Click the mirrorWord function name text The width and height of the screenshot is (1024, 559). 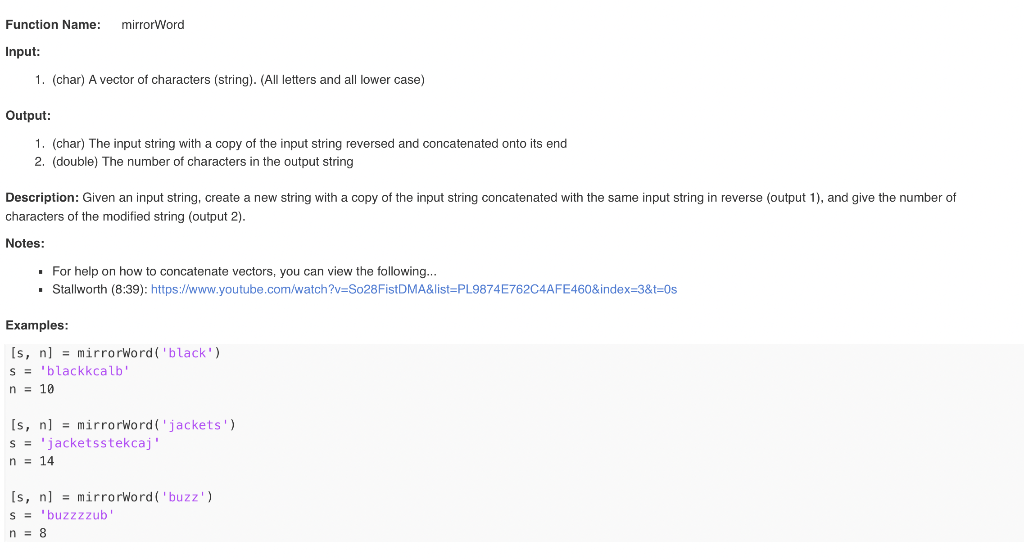tap(153, 25)
